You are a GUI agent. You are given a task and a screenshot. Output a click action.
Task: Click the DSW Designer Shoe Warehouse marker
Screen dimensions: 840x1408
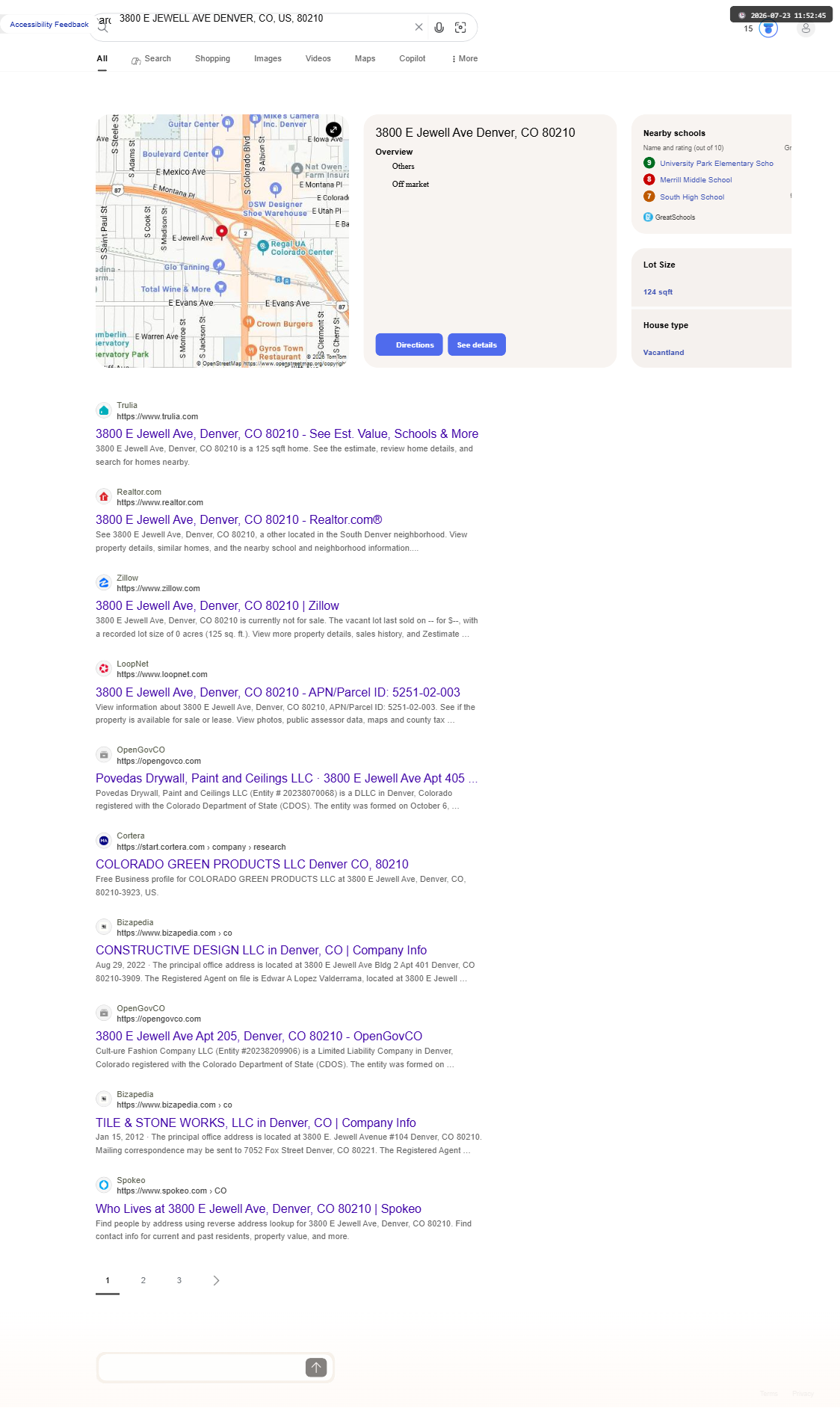click(x=275, y=189)
